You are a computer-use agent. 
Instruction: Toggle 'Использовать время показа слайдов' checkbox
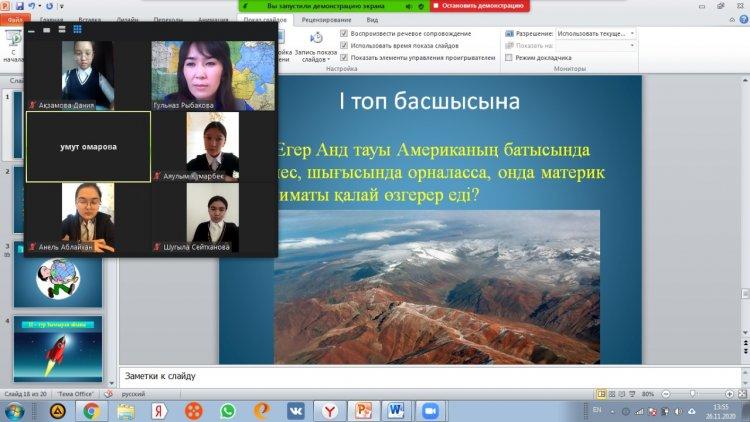(345, 45)
